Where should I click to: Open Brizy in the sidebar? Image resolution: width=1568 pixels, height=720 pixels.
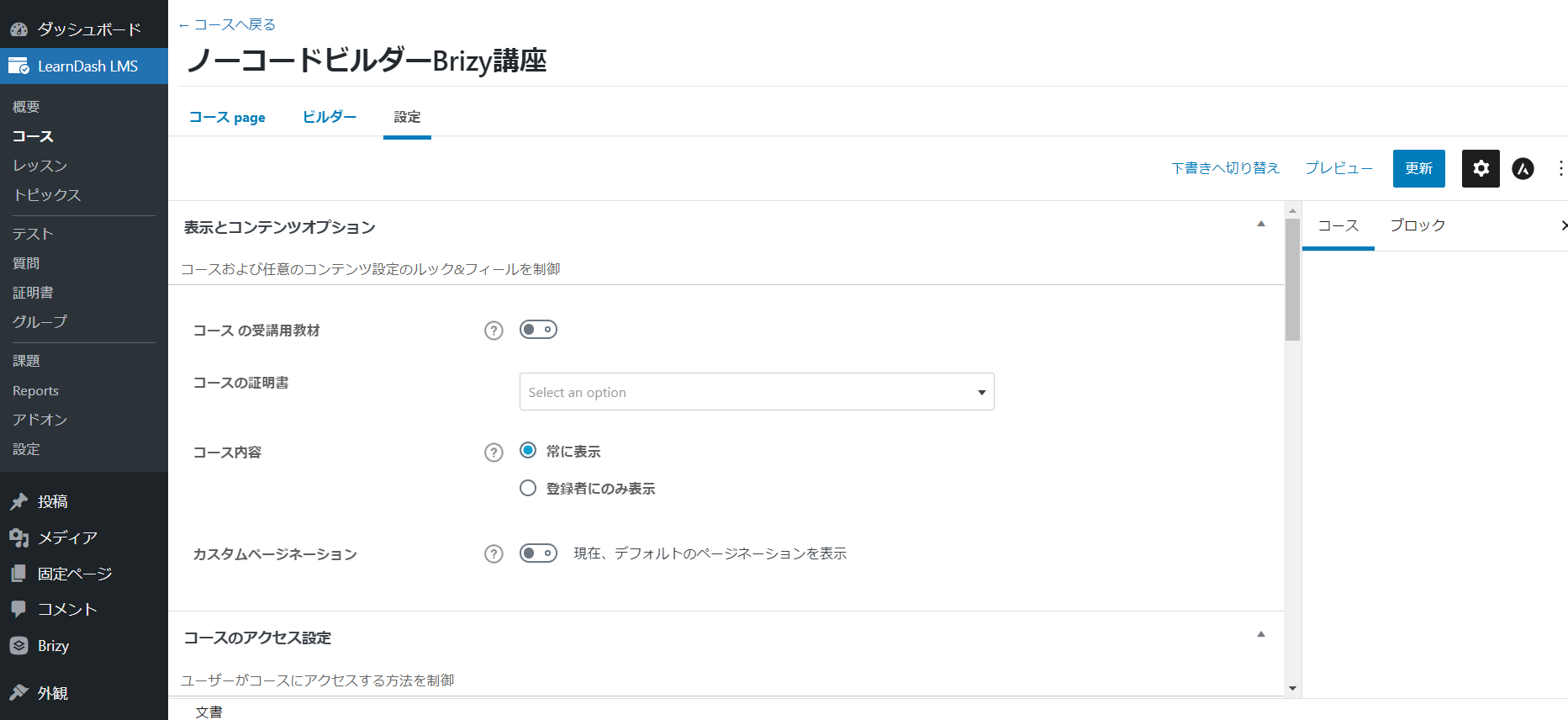pyautogui.click(x=53, y=646)
